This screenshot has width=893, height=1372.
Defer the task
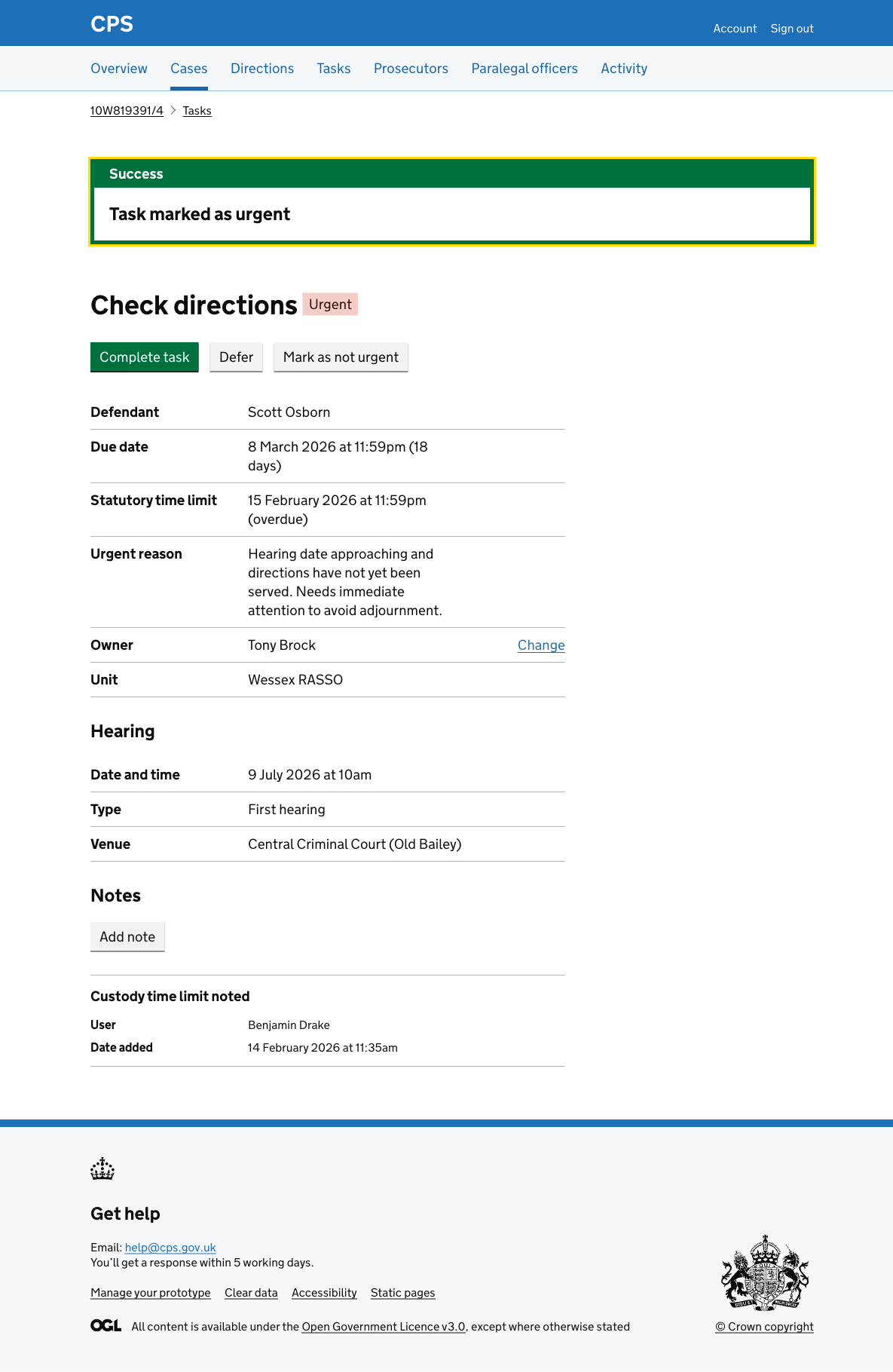pos(236,357)
